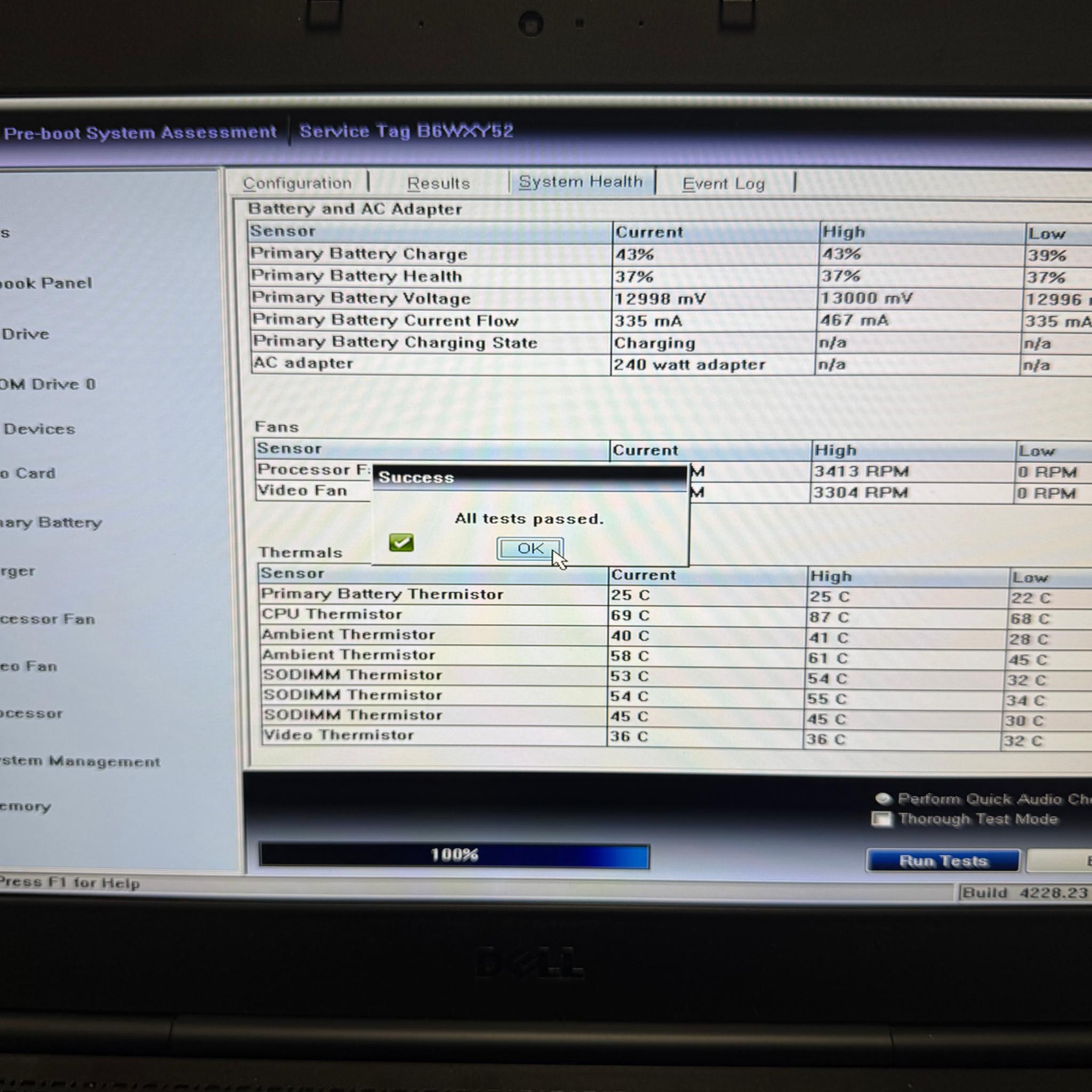Image resolution: width=1092 pixels, height=1092 pixels.
Task: Open the Configuration tab
Action: (x=298, y=183)
